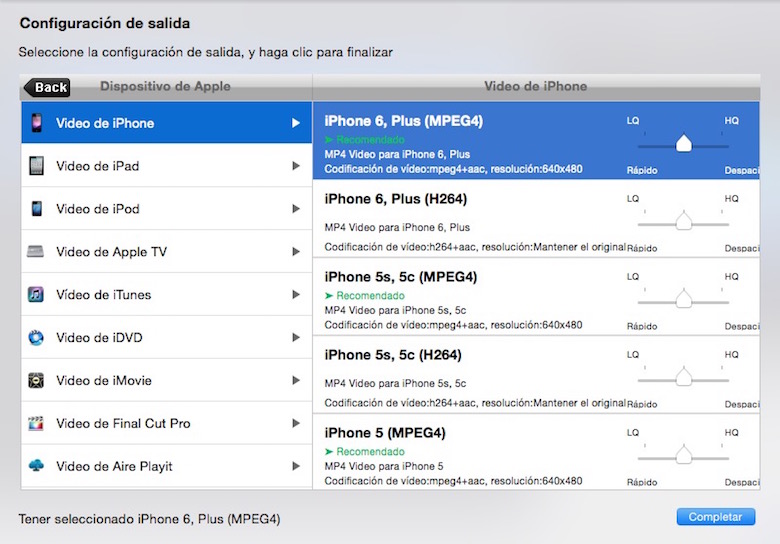Expand the Video de iPad arrow

296,166
